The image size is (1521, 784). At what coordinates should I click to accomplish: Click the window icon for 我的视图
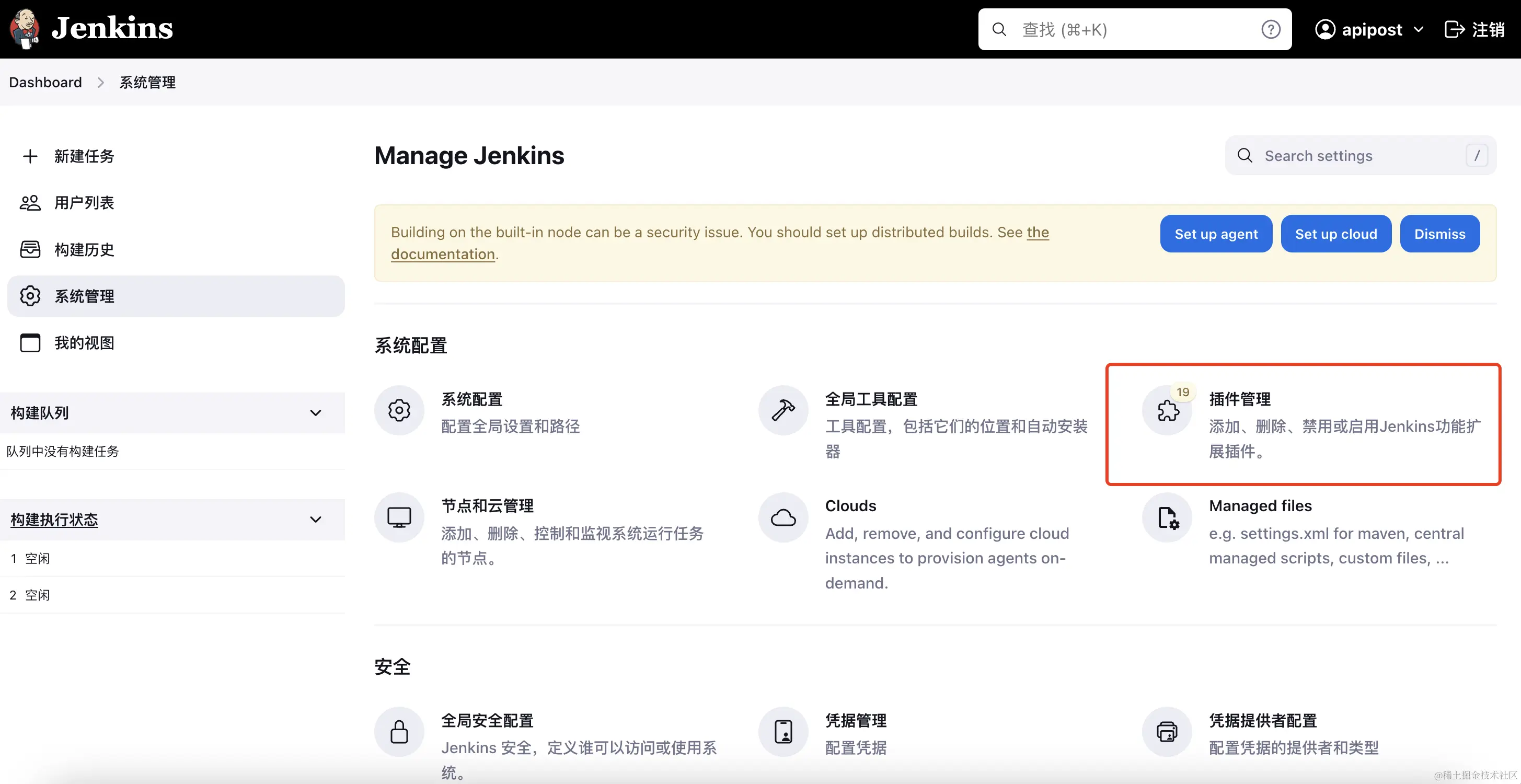pos(30,342)
